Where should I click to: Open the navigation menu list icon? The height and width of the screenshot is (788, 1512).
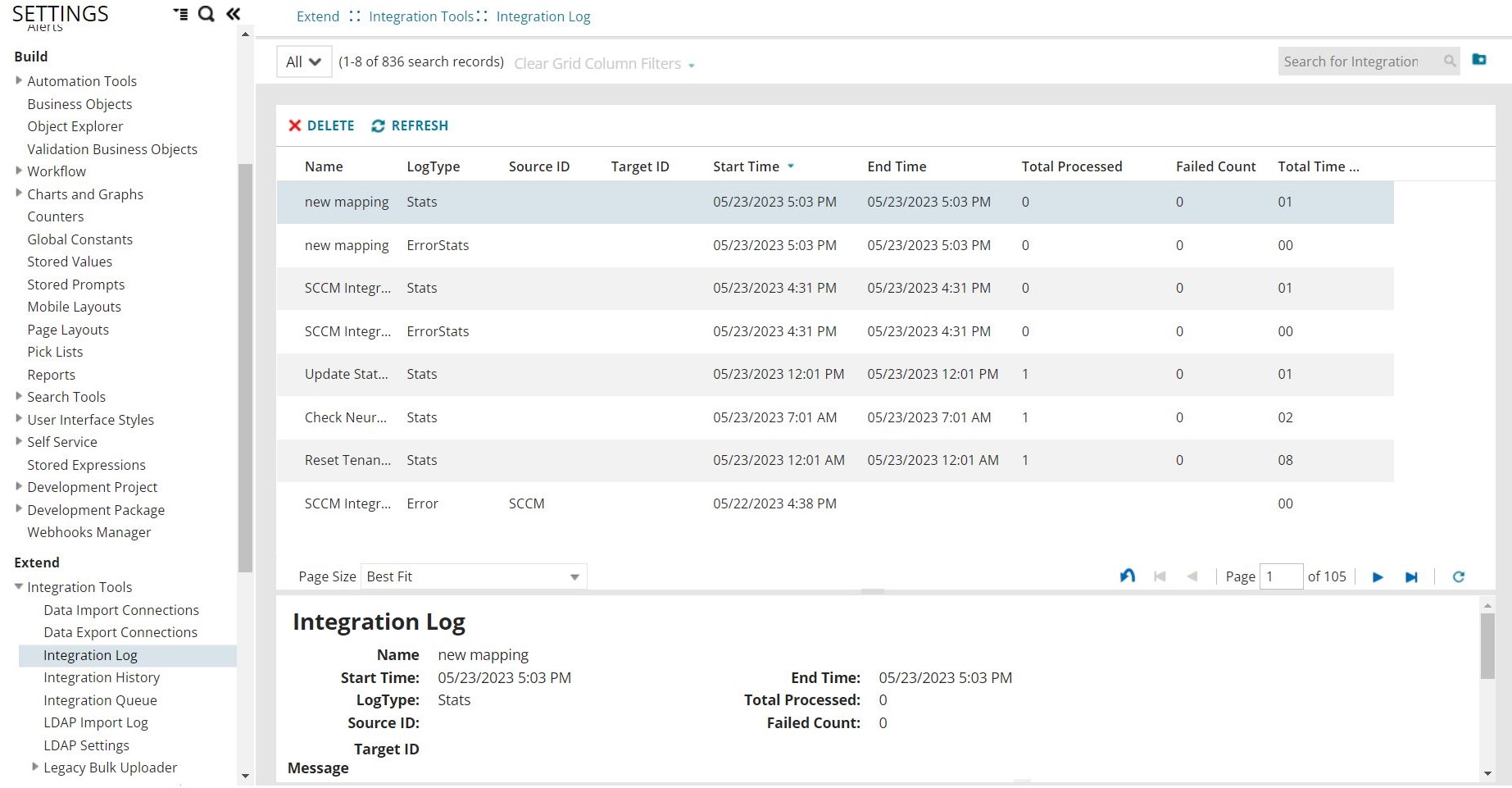tap(180, 14)
